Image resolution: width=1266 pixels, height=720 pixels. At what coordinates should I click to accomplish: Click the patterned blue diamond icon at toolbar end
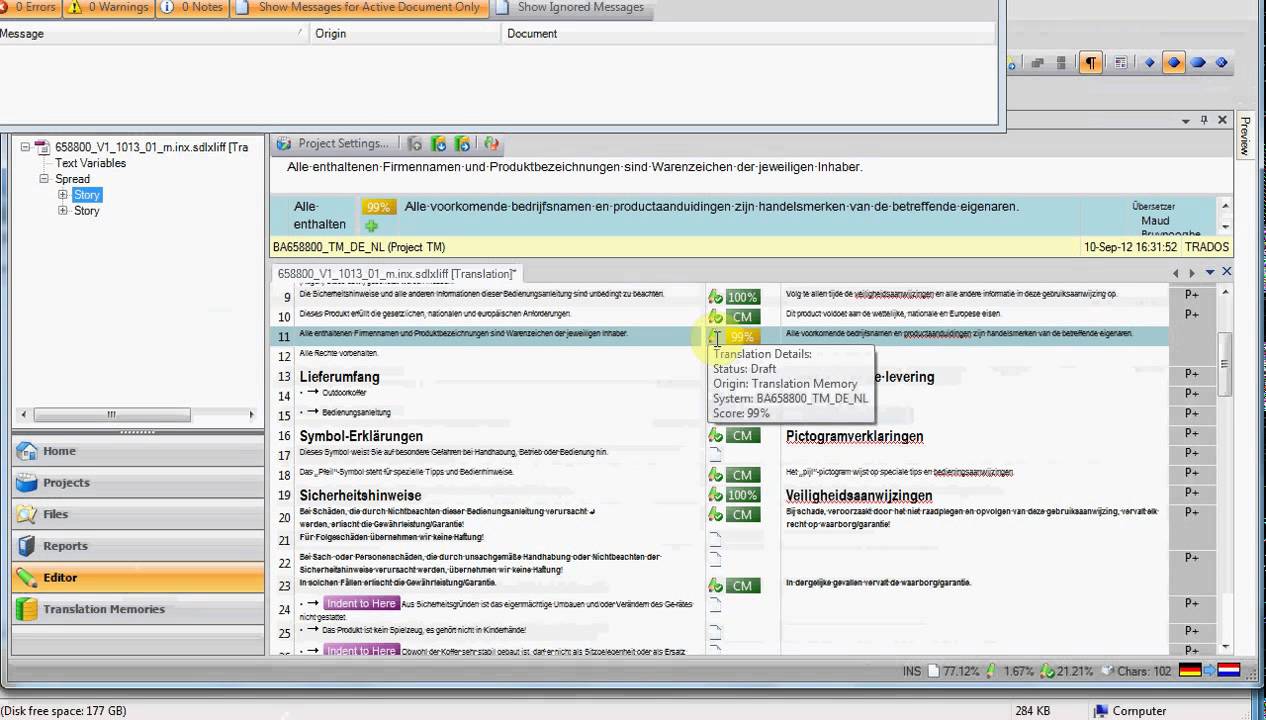pyautogui.click(x=1221, y=63)
